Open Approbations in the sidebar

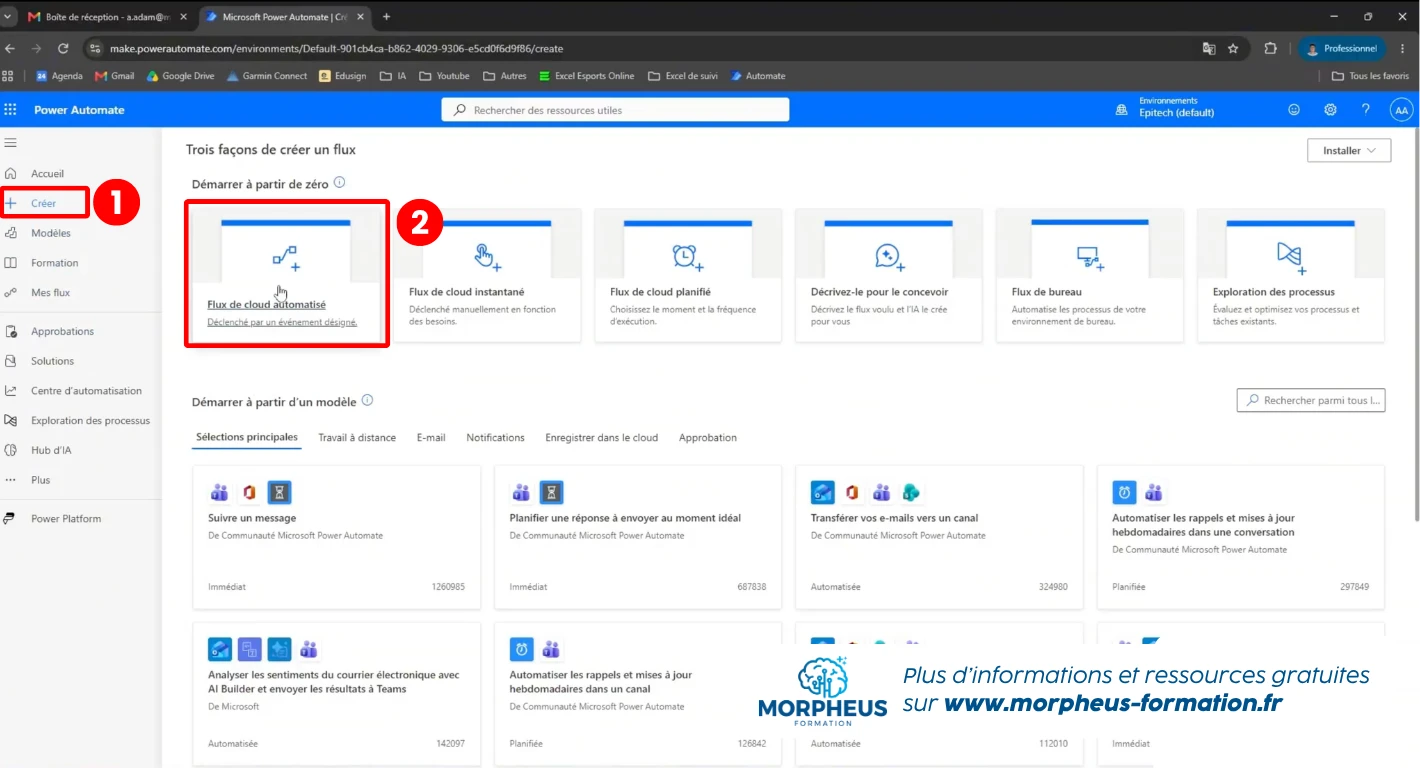pos(62,331)
